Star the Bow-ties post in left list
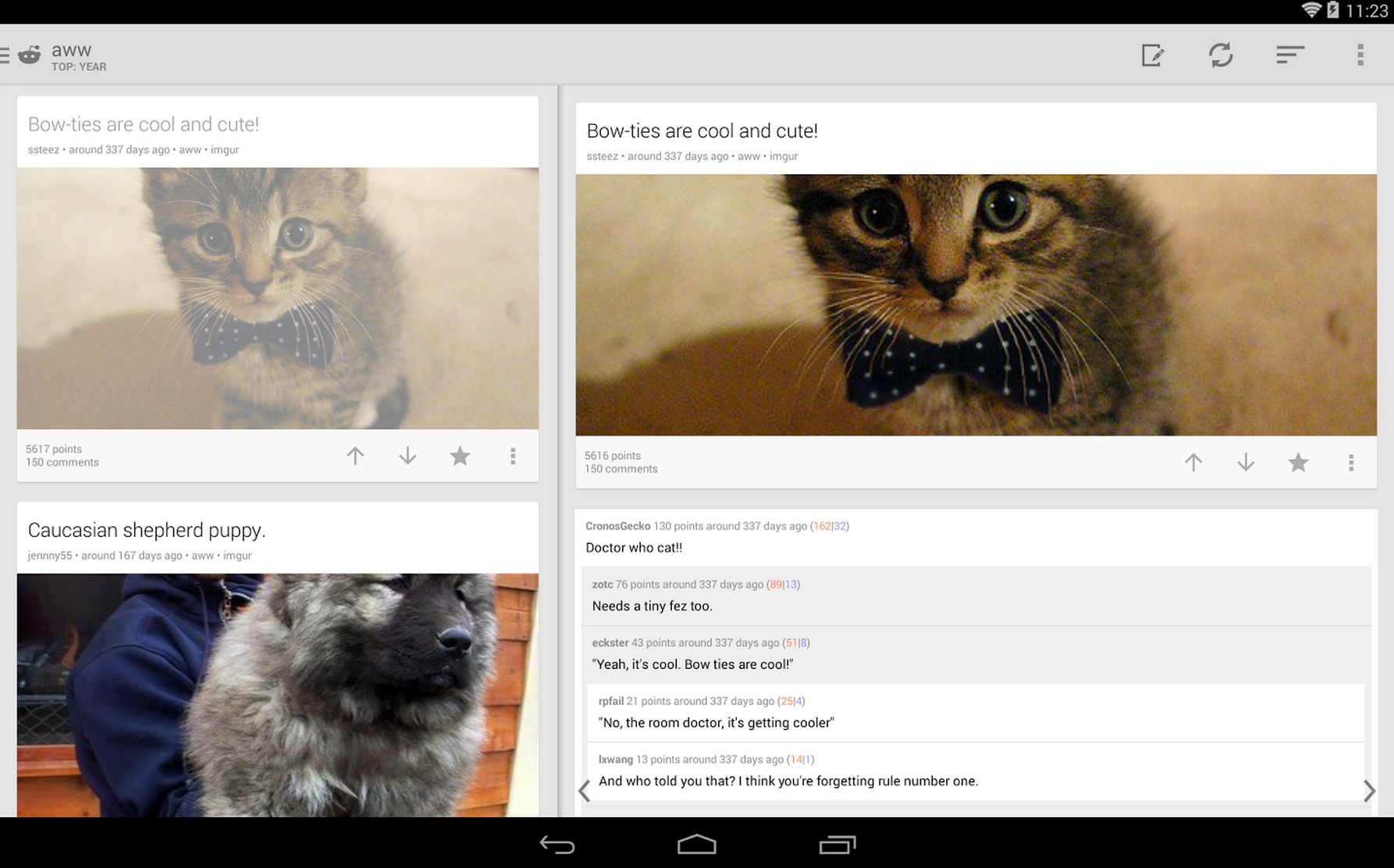The image size is (1394, 868). tap(461, 456)
